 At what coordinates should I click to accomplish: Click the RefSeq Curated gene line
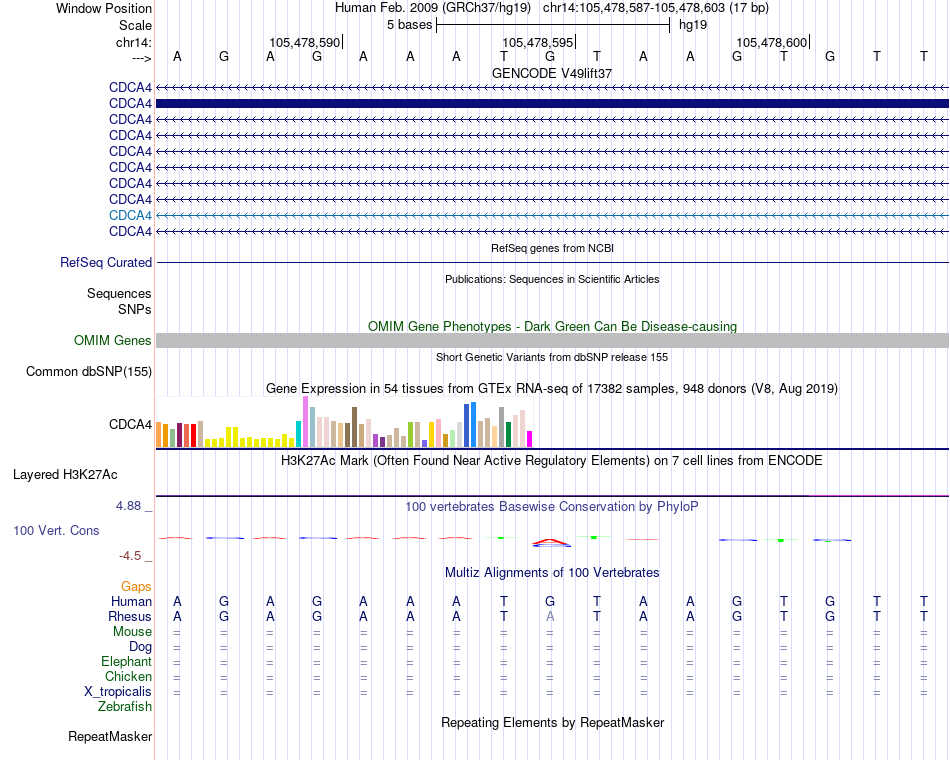(x=552, y=262)
